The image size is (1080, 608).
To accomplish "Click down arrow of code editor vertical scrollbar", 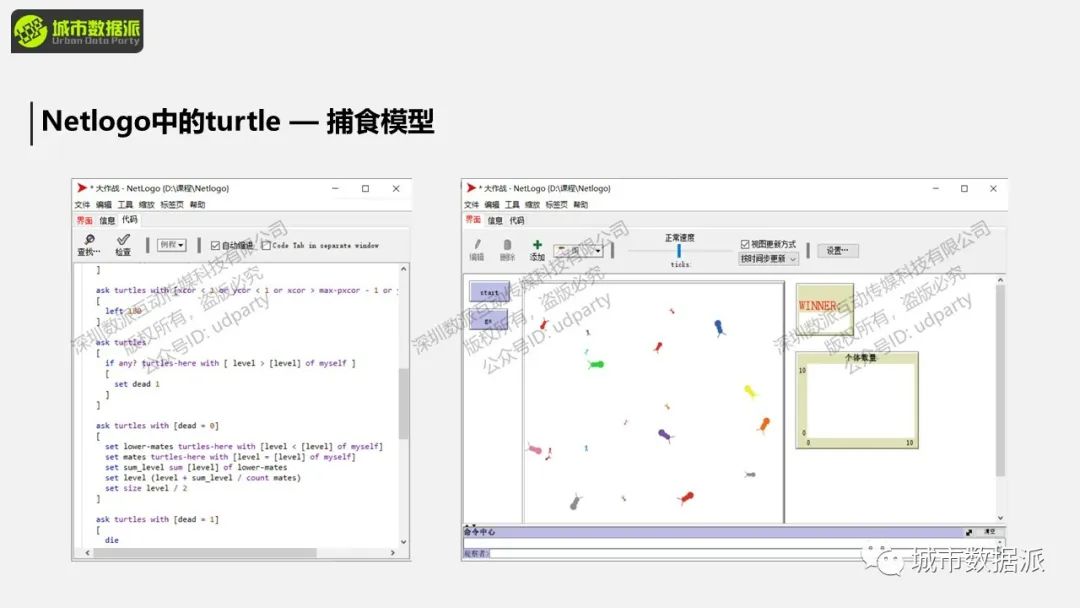I will (x=404, y=542).
